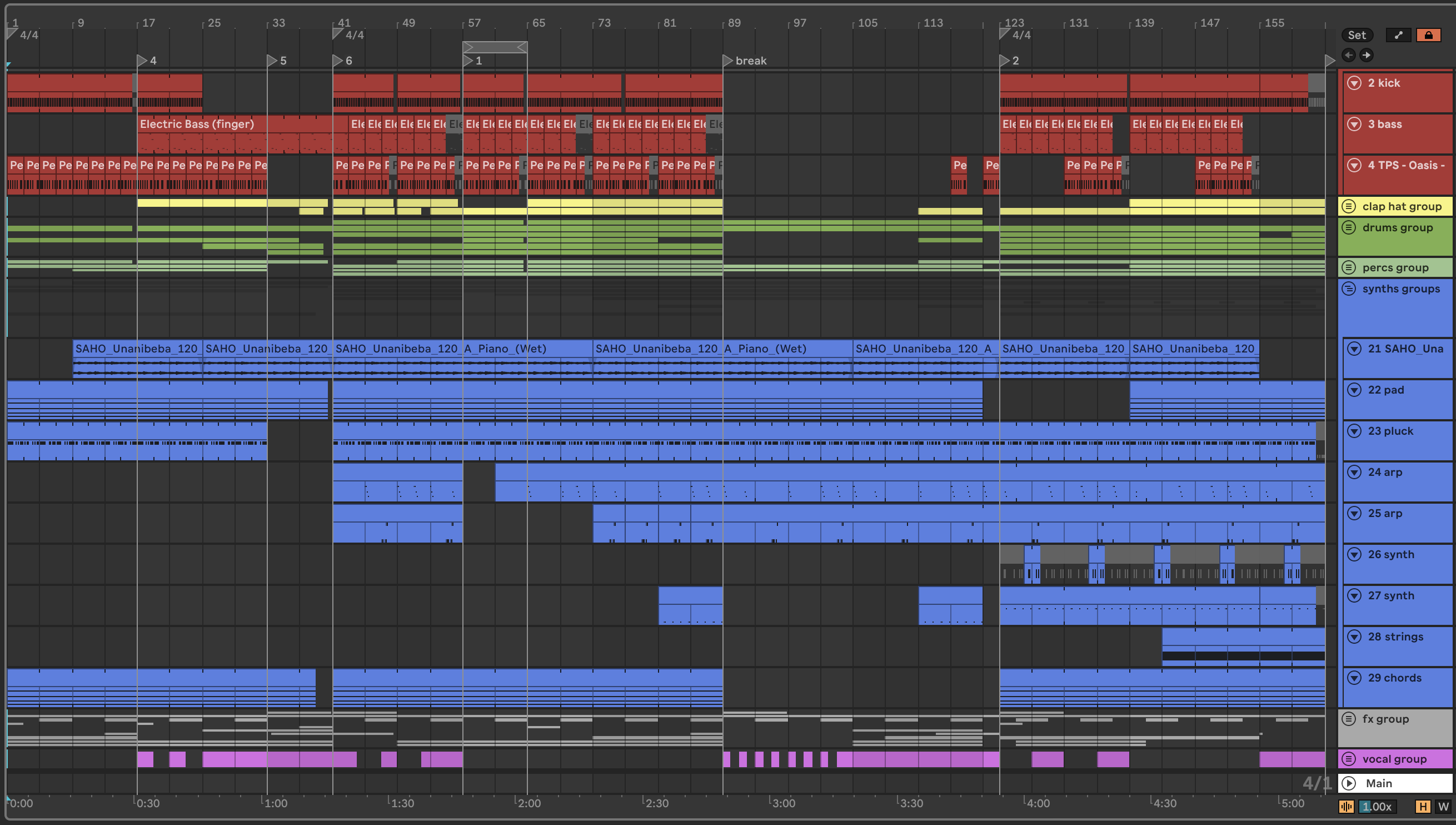
Task: Toggle the orange waveform display button
Action: click(1346, 806)
